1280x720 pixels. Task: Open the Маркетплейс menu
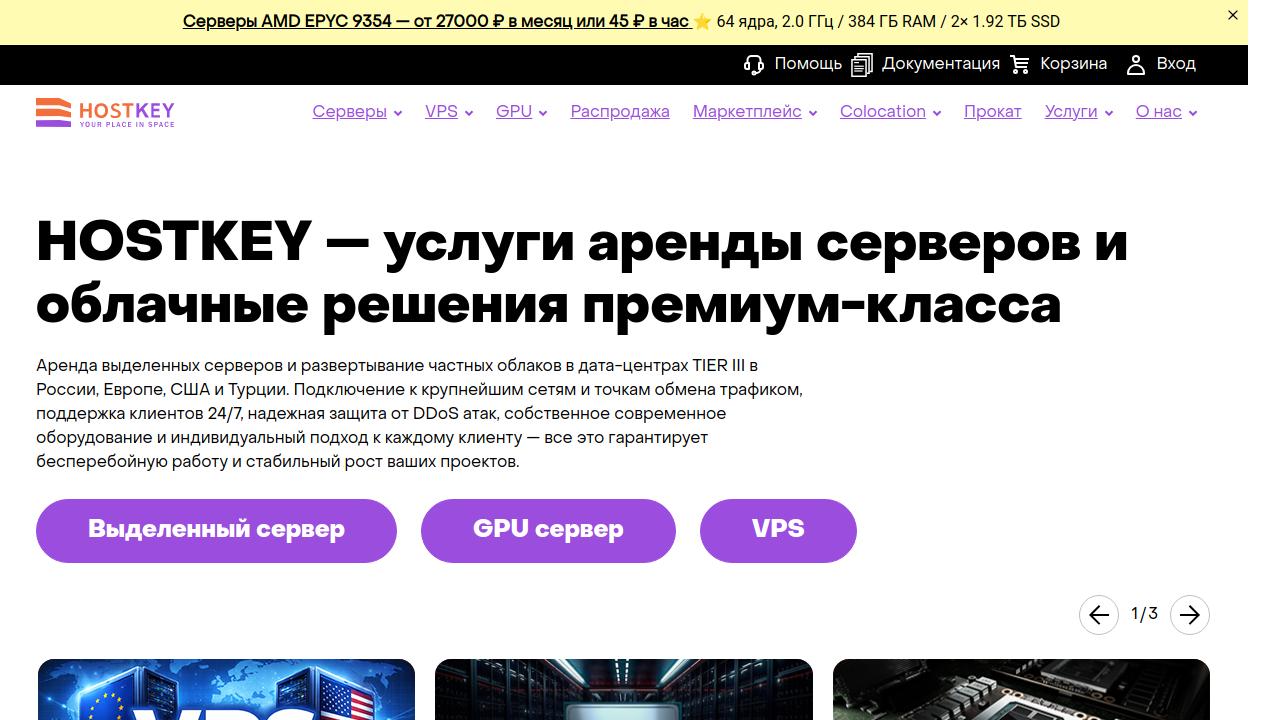(x=747, y=112)
